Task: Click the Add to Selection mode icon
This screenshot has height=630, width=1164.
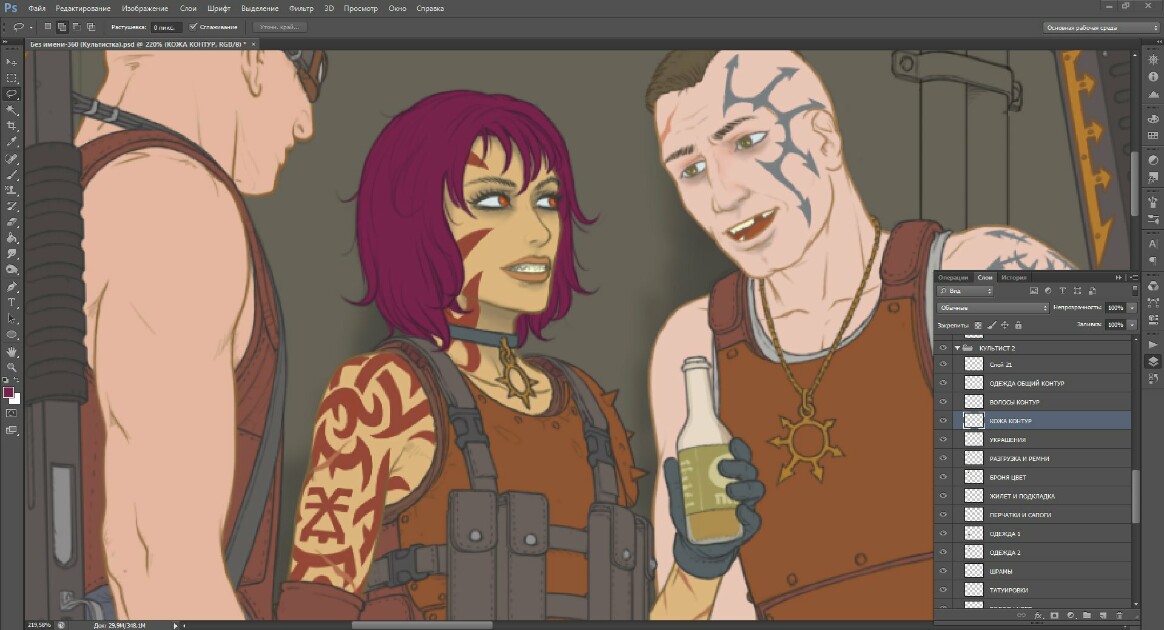Action: coord(62,27)
